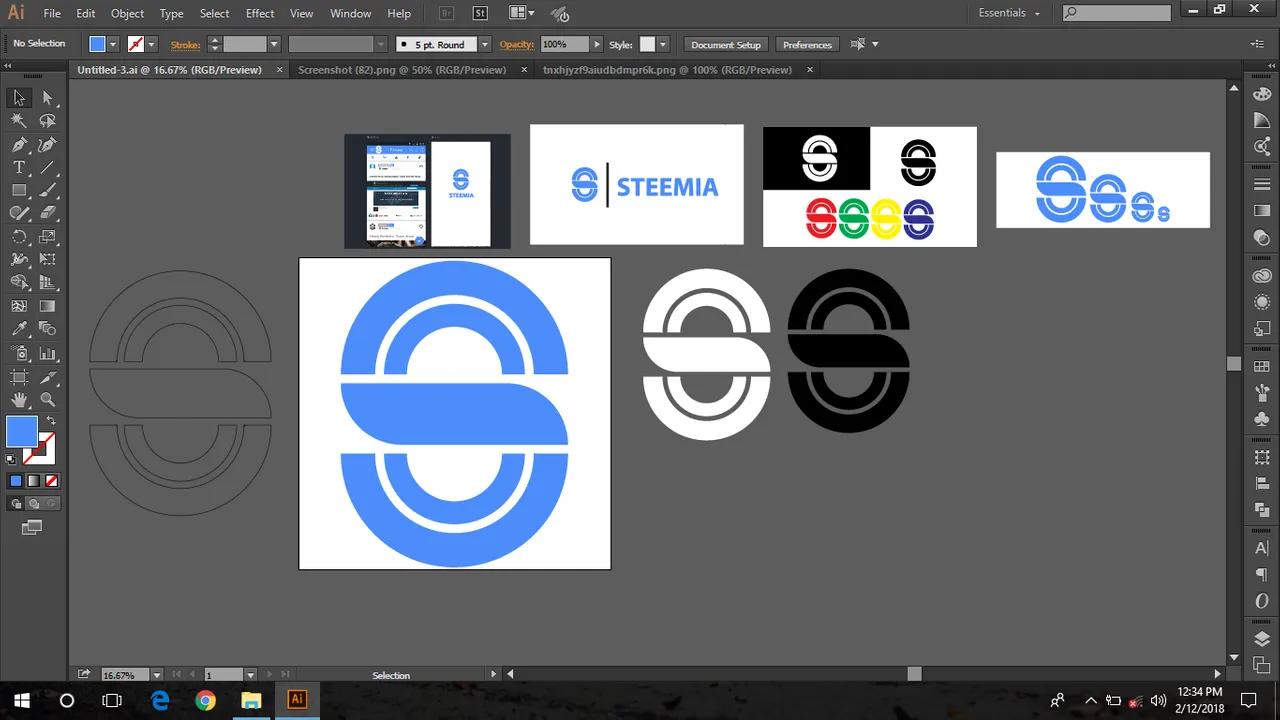Open the Layers panel icon
The image size is (1280, 720).
pos(1262,639)
